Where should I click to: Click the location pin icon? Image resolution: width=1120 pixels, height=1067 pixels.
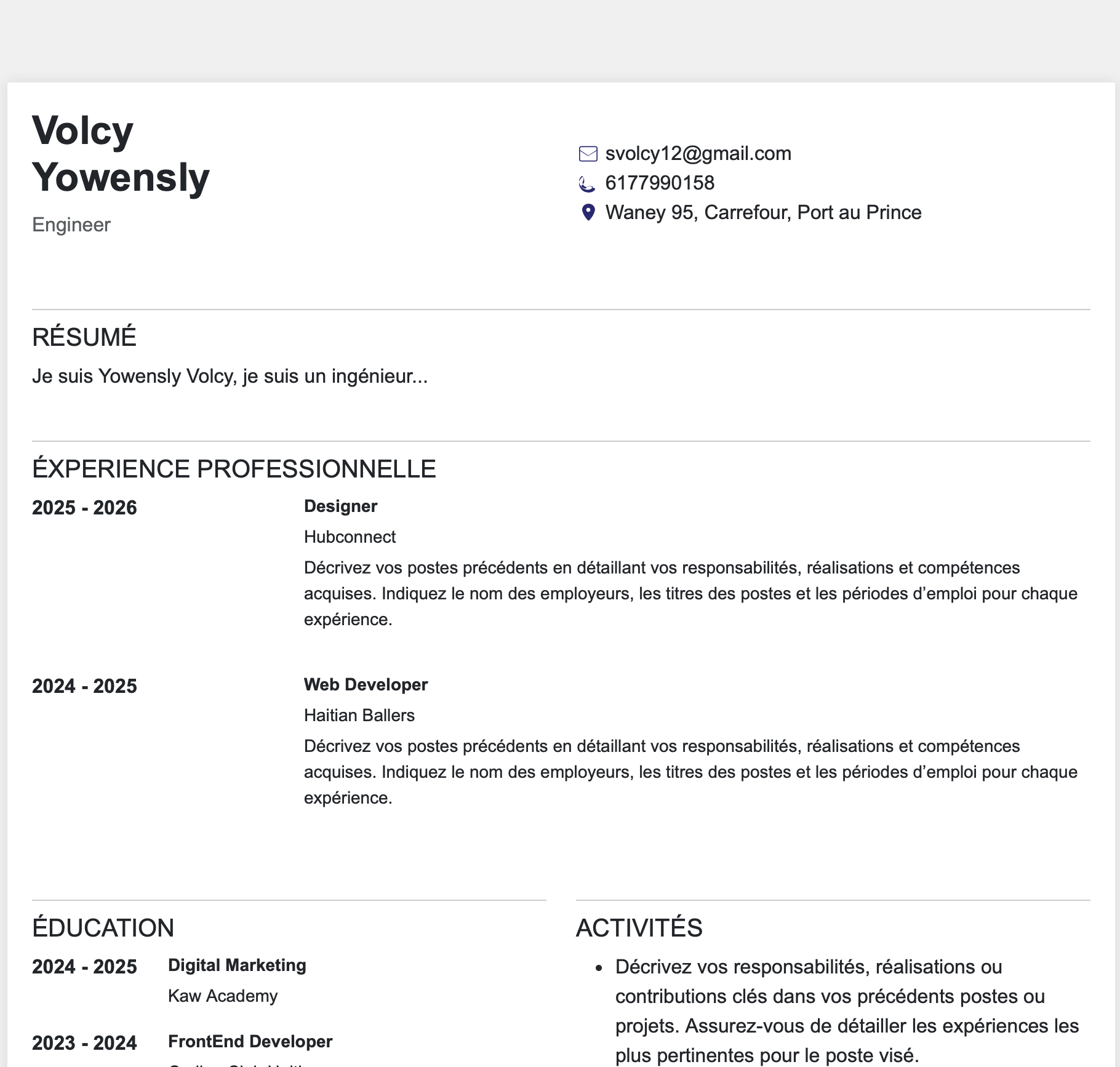(x=588, y=213)
